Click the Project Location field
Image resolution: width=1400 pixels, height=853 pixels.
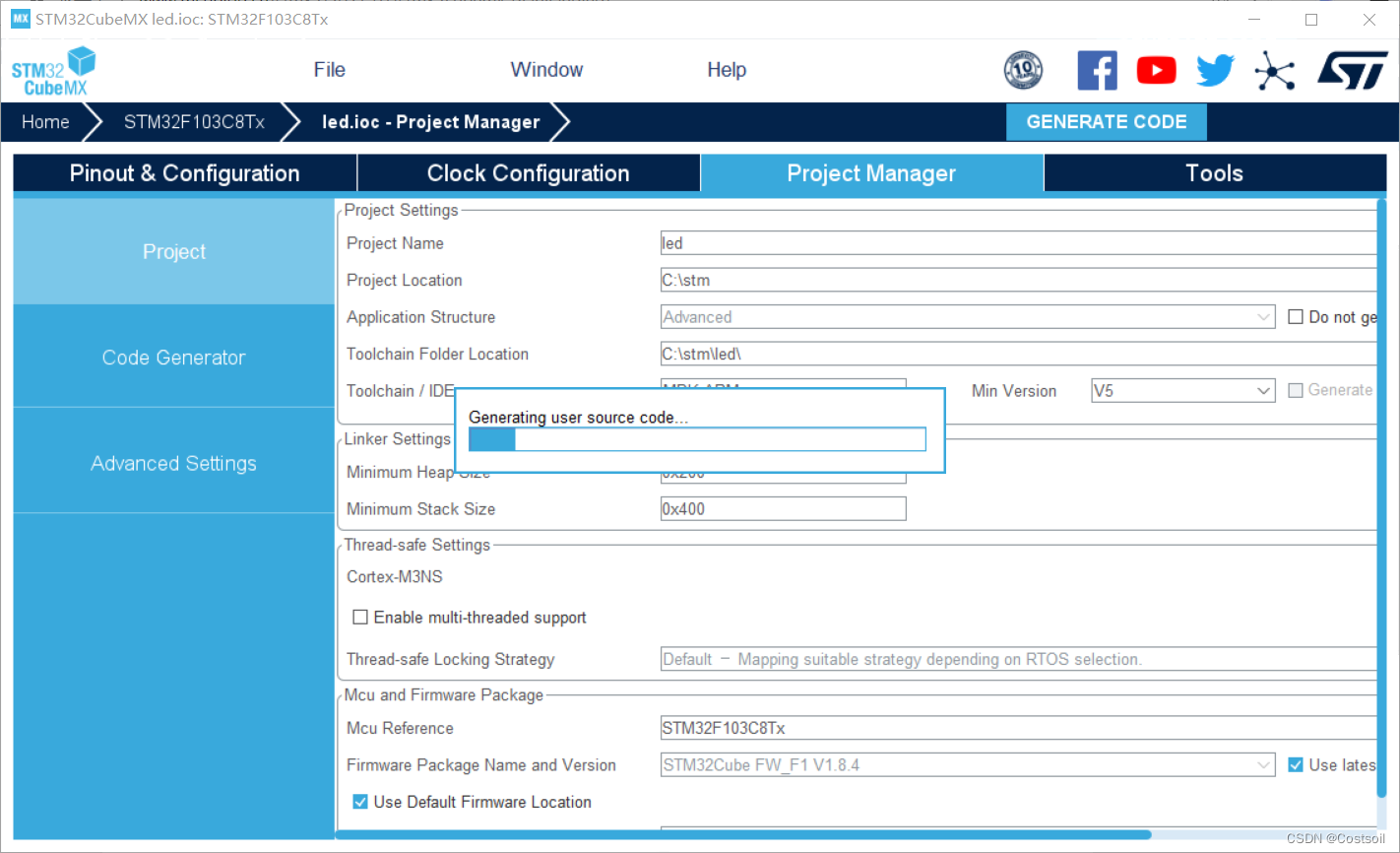[x=1019, y=280]
